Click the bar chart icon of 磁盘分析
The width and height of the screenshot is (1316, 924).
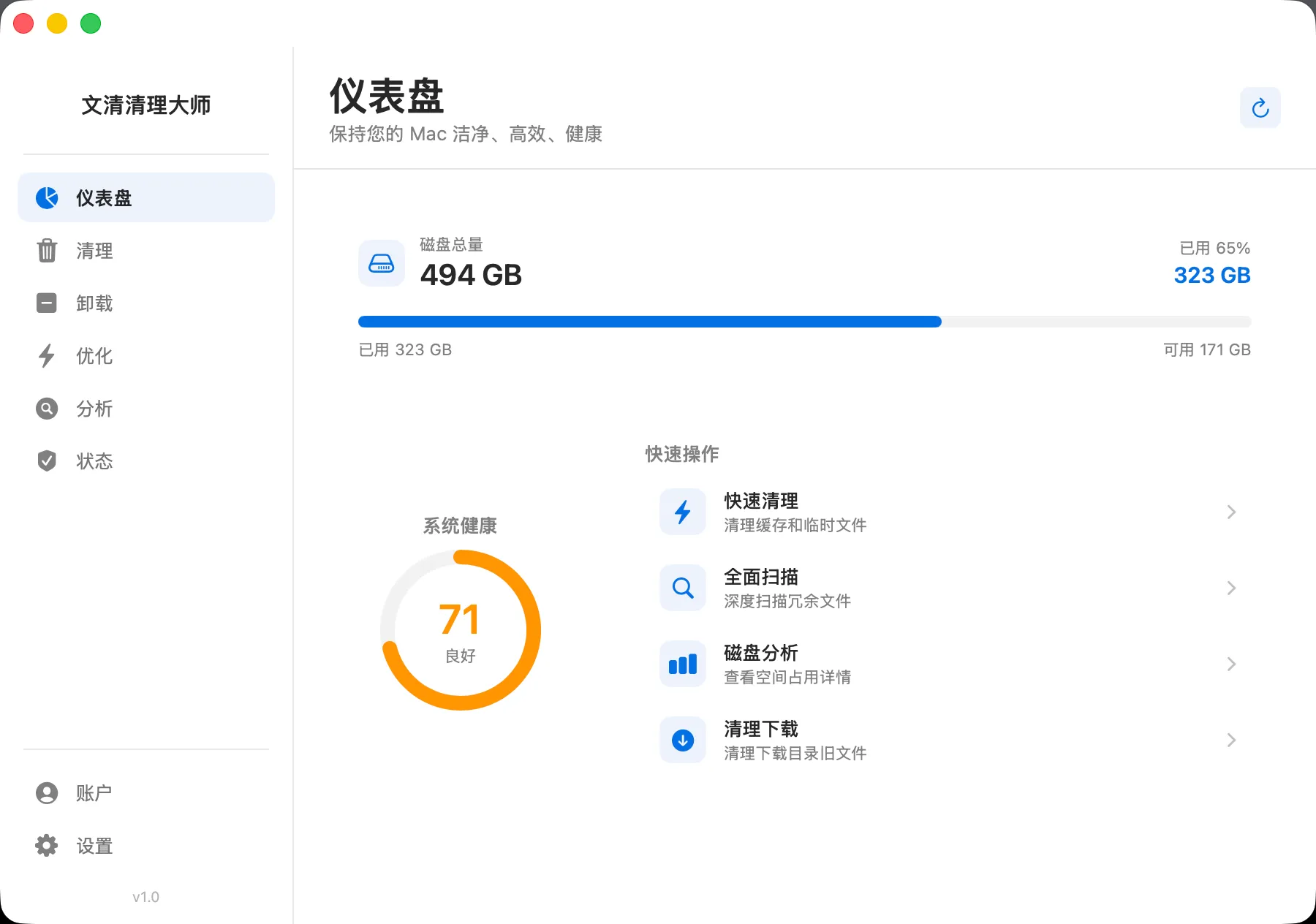click(683, 664)
